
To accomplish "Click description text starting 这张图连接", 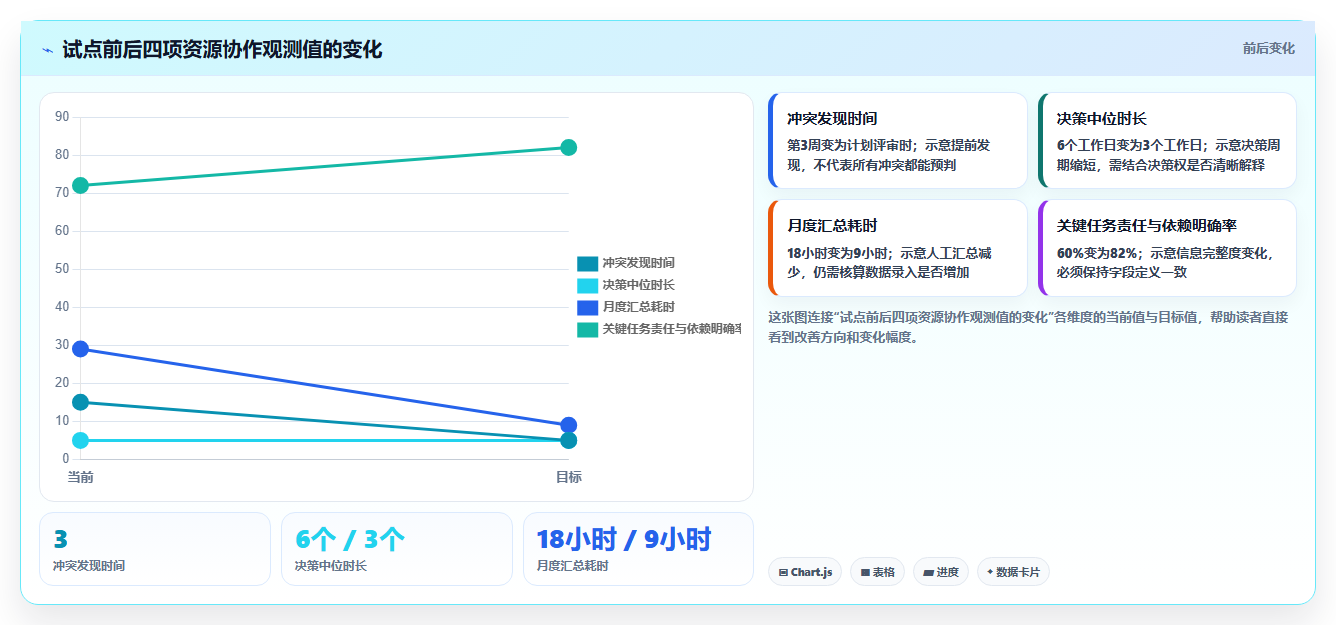I will [x=1028, y=327].
